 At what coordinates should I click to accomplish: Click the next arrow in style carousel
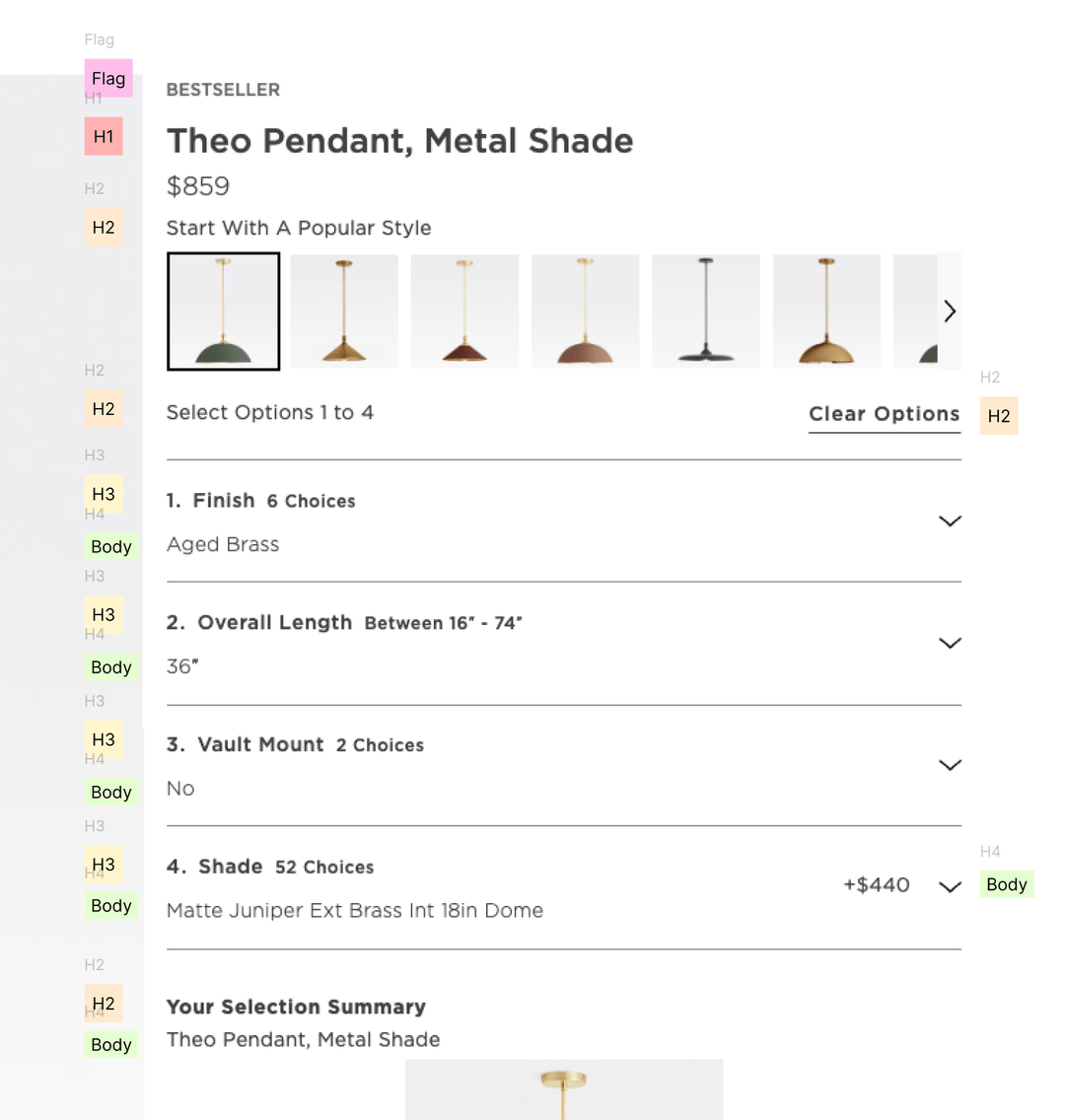click(x=950, y=311)
